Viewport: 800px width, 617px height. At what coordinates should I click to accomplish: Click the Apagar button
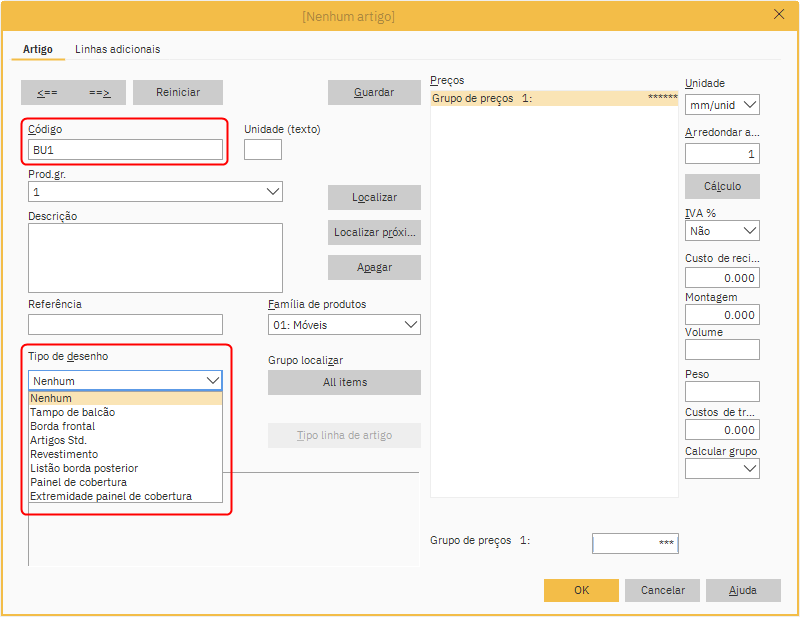click(374, 268)
